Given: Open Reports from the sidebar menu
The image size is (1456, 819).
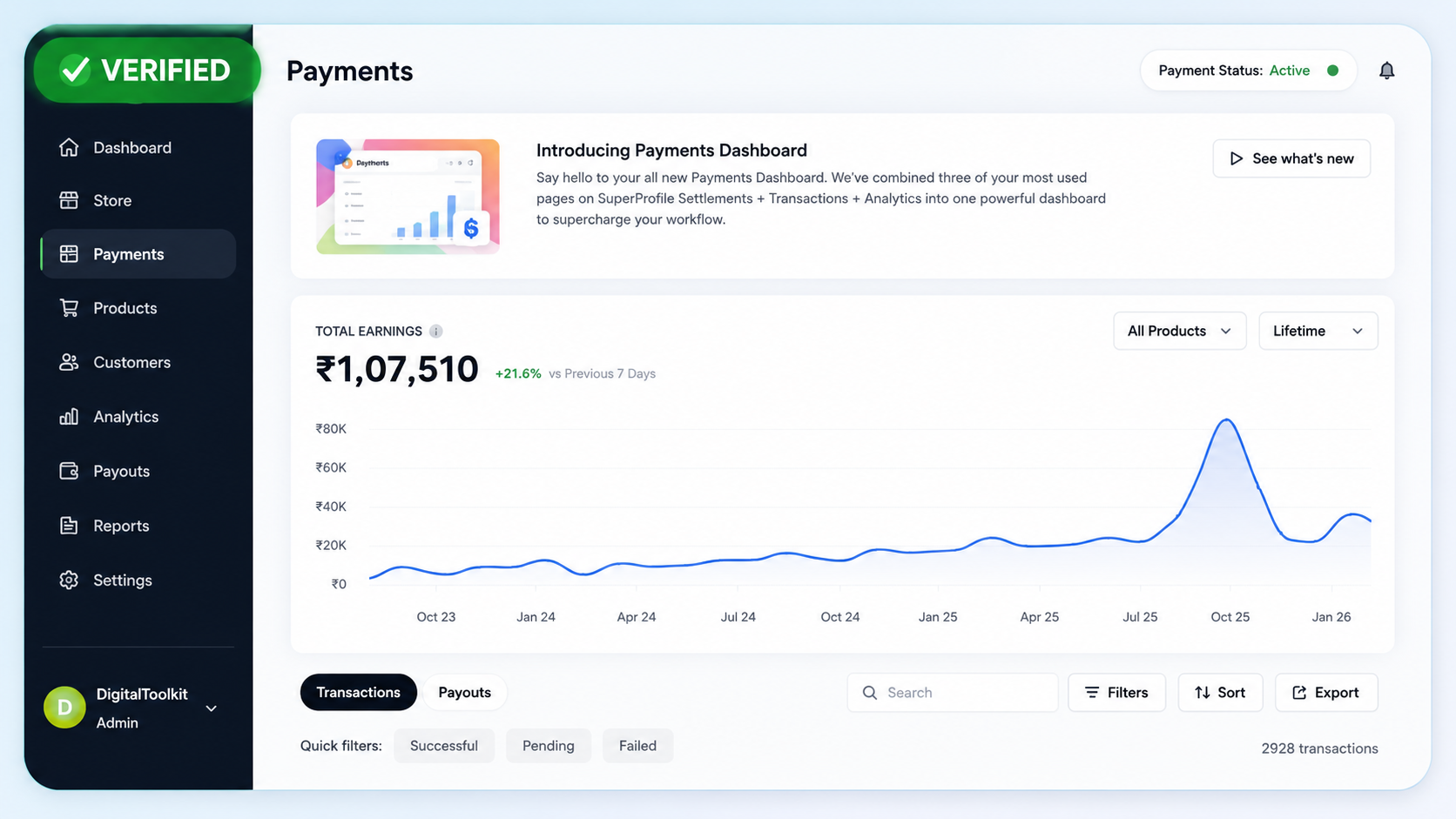Looking at the screenshot, I should (138, 526).
